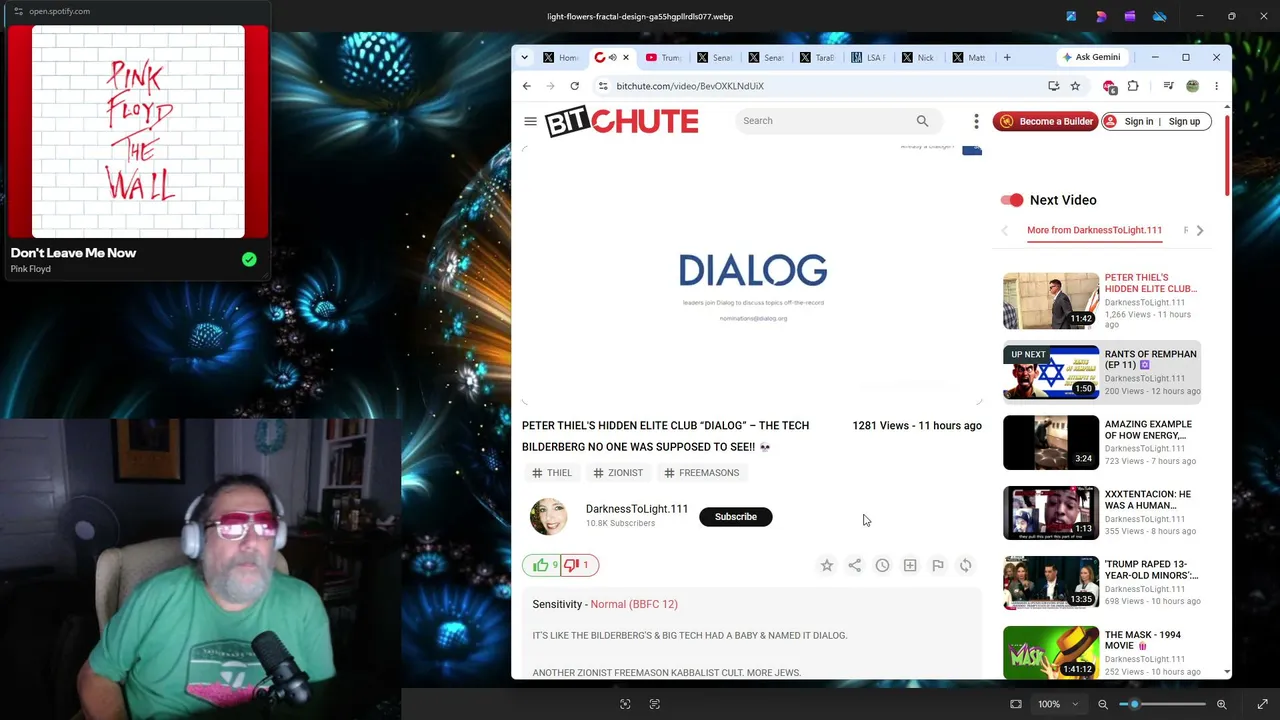Click Pink Floyd The Wall album cover
Screen dimensions: 1280x720
click(138, 132)
